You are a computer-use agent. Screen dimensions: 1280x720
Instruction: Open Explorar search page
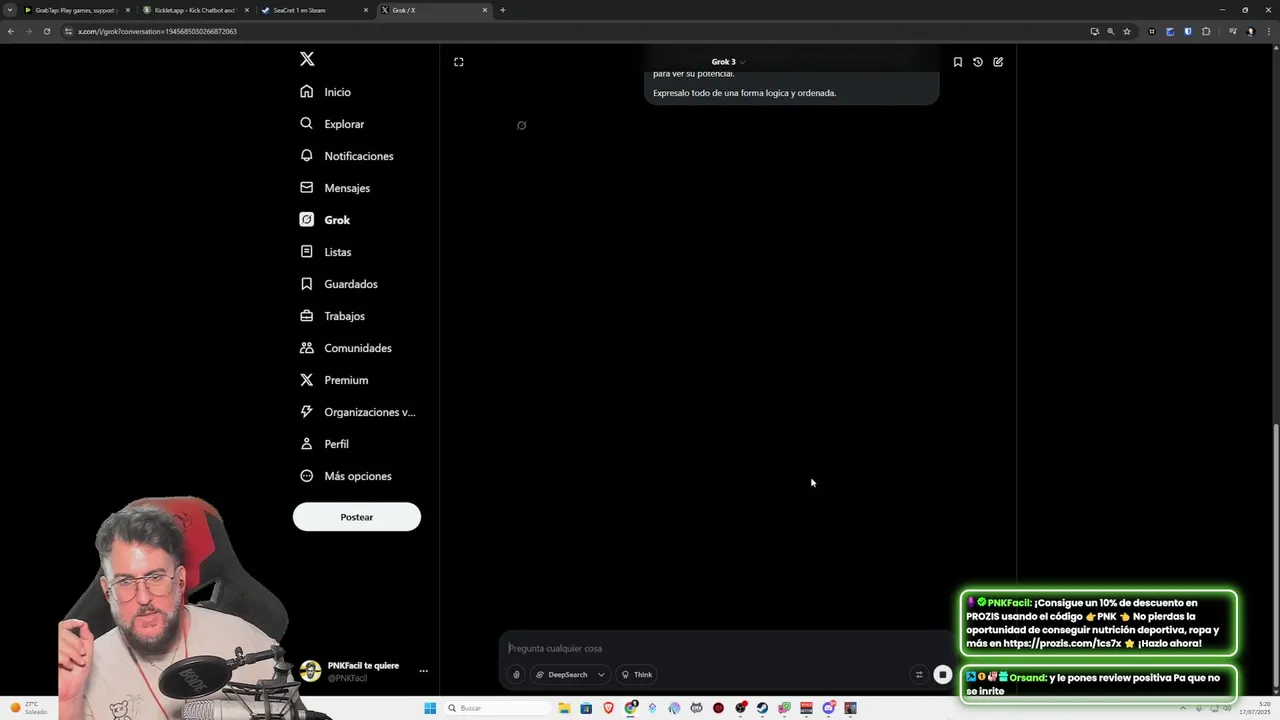(x=332, y=124)
